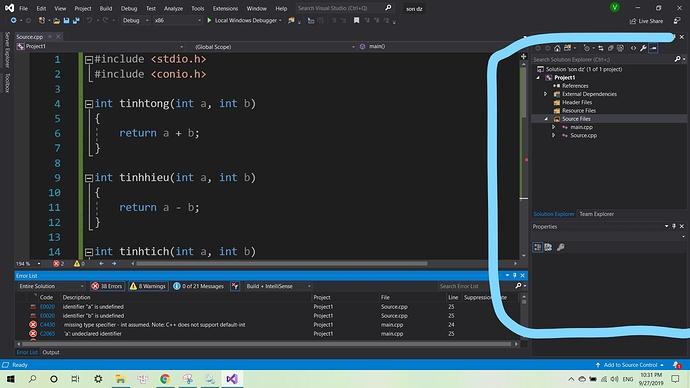Open error code C4430 link
The height and width of the screenshot is (388, 690).
[48, 325]
